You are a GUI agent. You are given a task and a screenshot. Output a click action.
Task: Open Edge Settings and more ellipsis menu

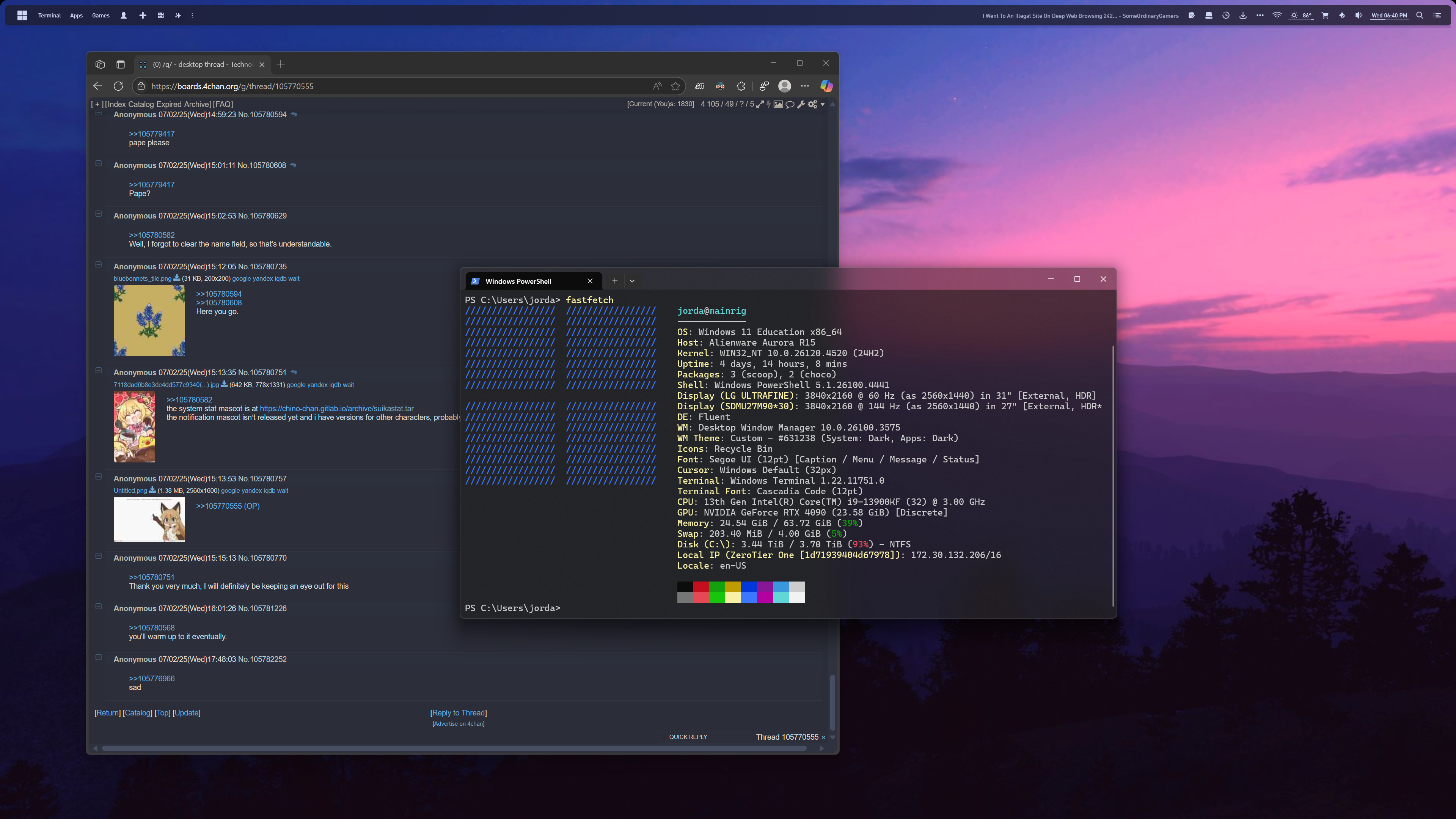805,86
